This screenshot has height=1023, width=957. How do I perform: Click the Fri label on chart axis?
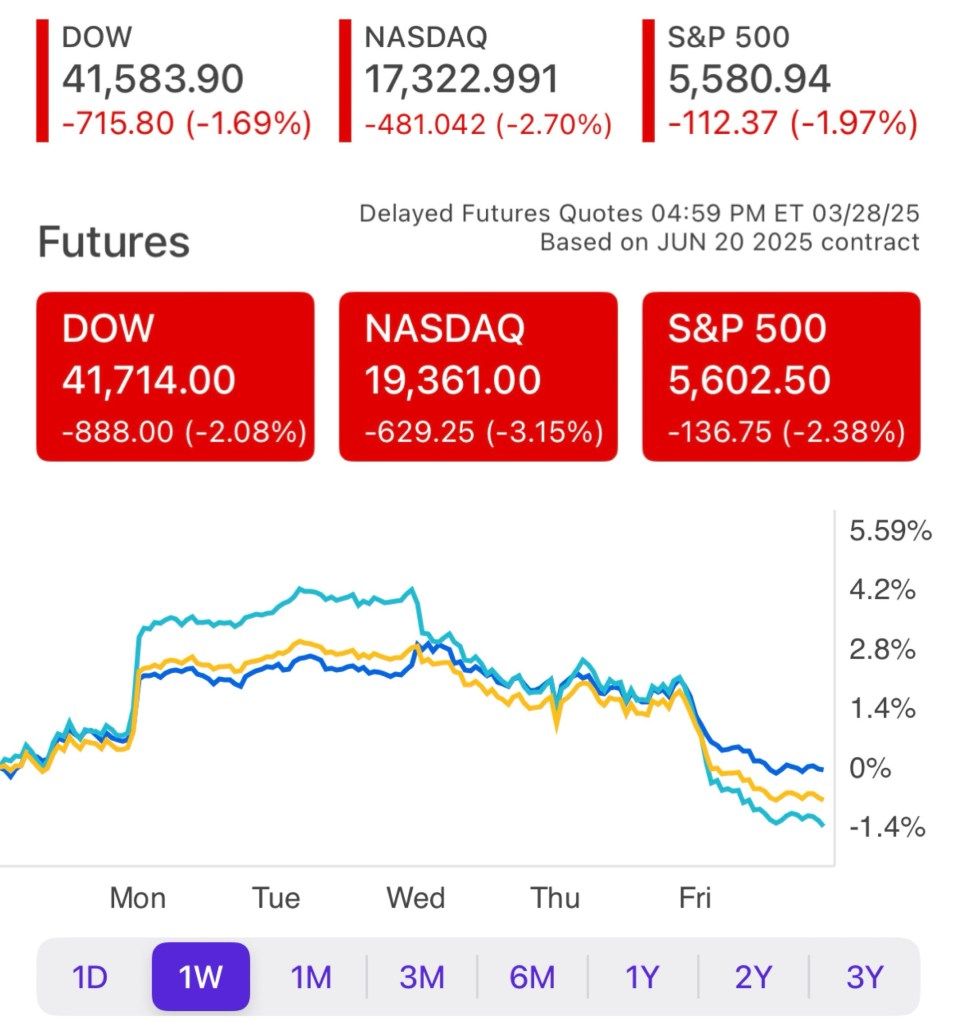[x=695, y=898]
